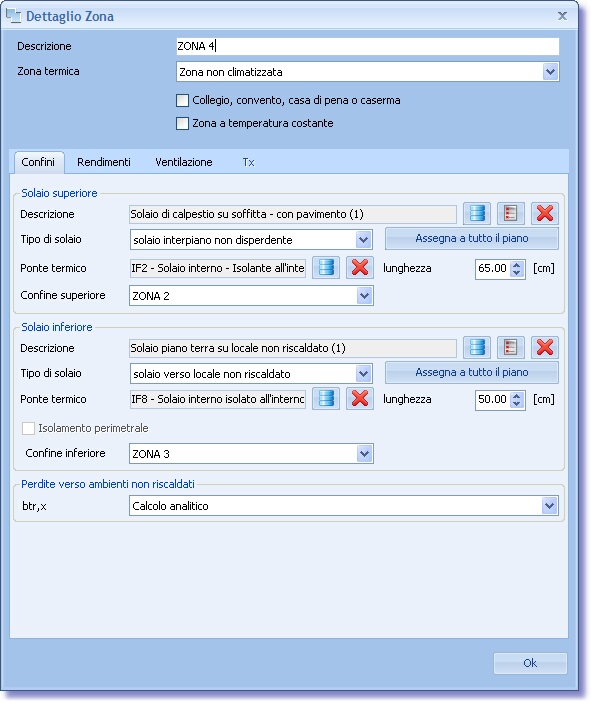Click Assegna a tutto il piano for Solaio inferiore
591x703 pixels.
(472, 372)
